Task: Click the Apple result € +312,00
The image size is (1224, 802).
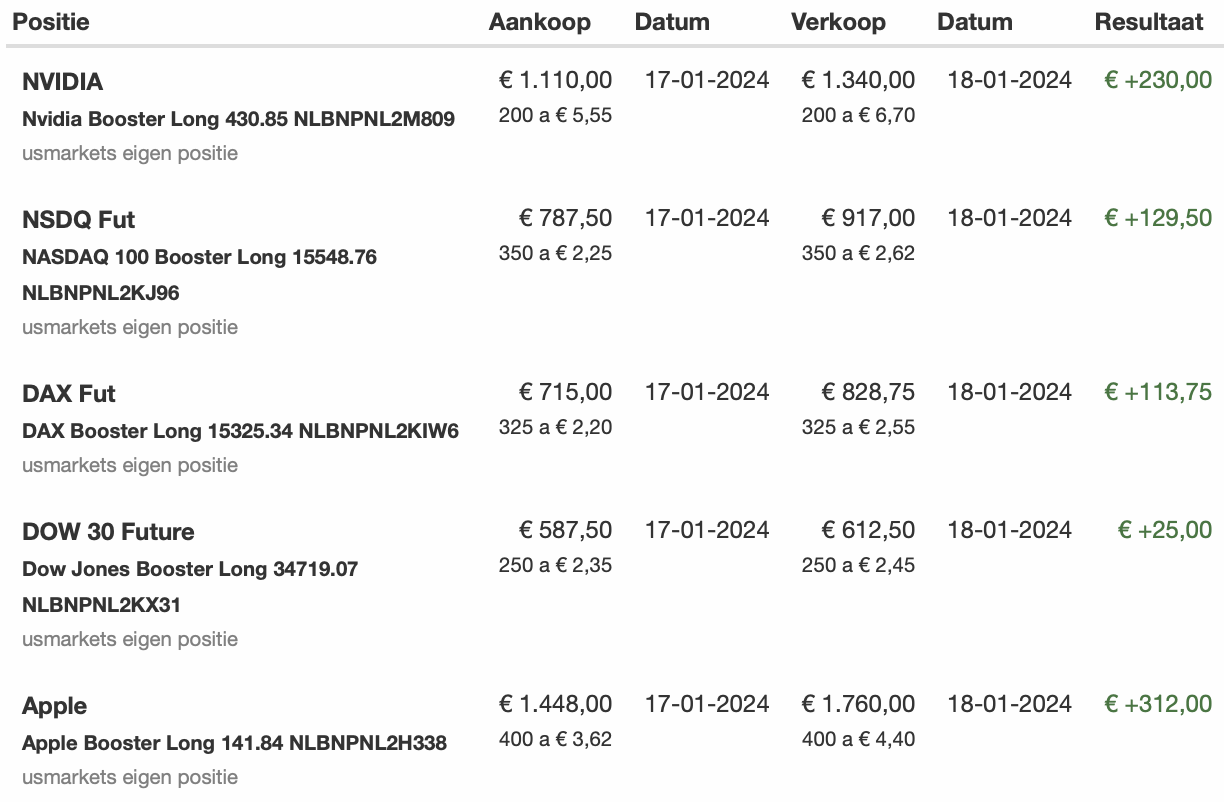Action: 1158,704
